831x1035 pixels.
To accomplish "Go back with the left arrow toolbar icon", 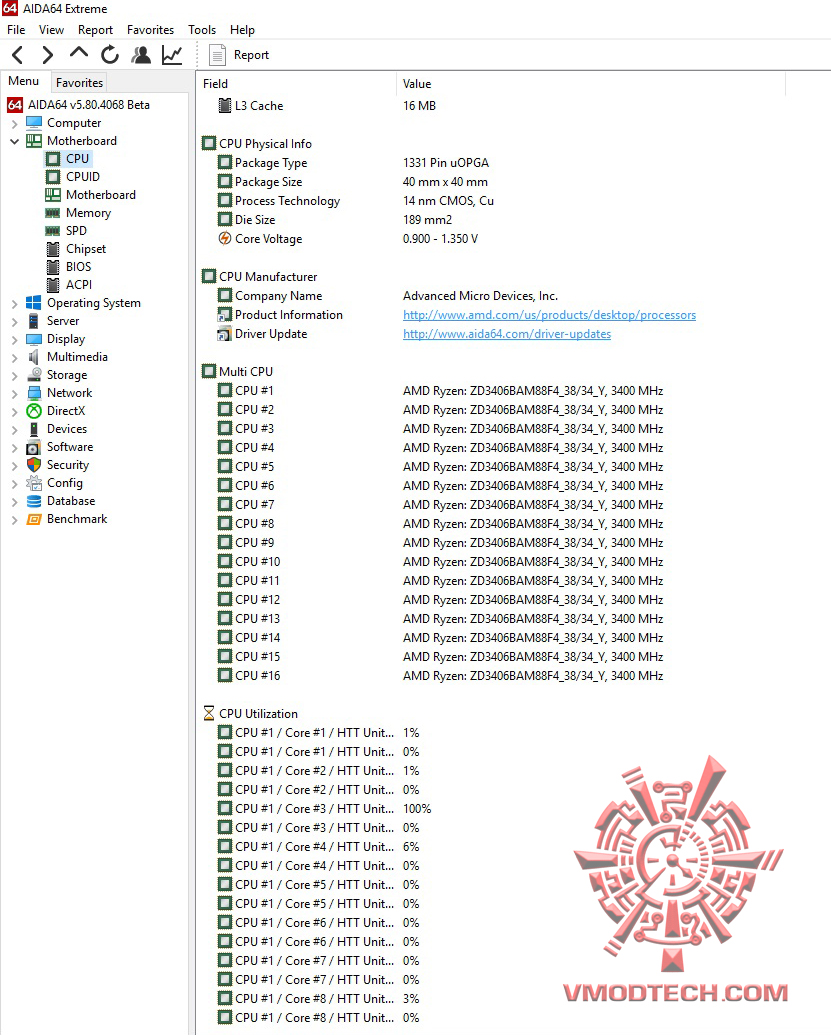I will [x=18, y=55].
